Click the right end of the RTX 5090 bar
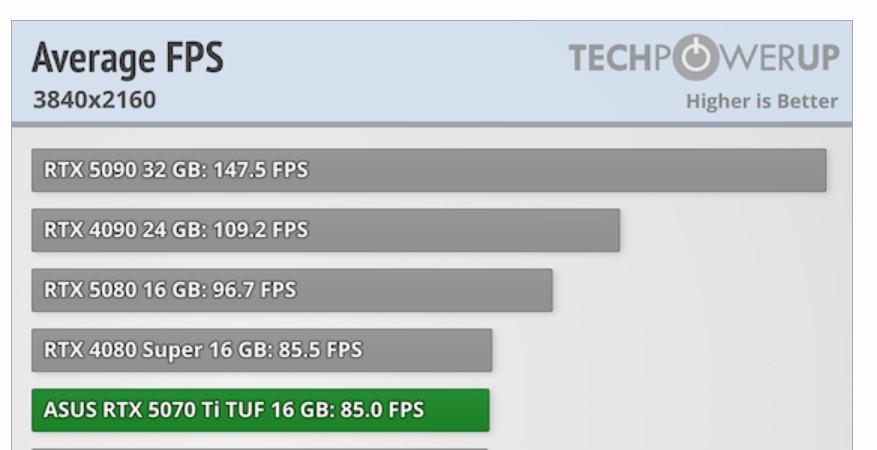This screenshot has width=877, height=450. (818, 170)
